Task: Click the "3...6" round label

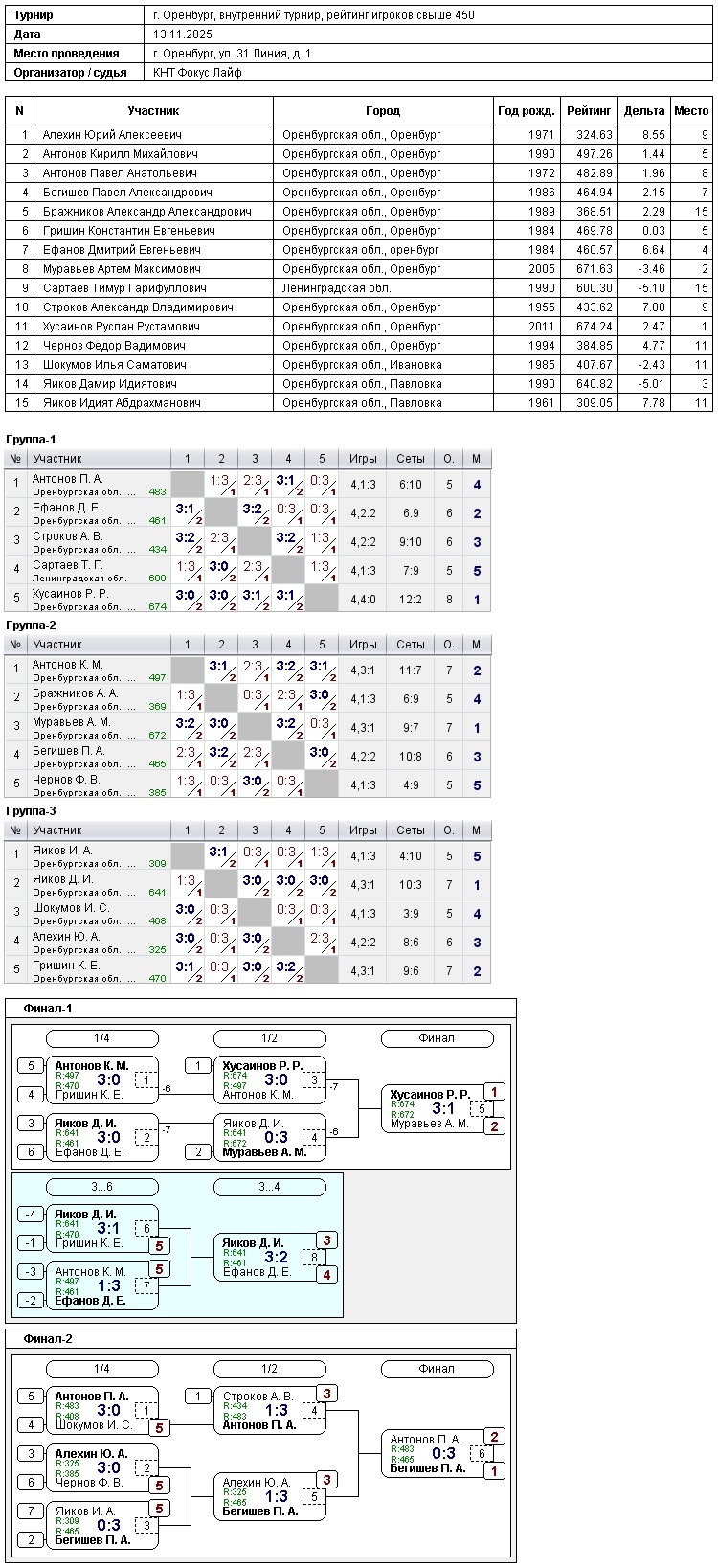Action: pyautogui.click(x=102, y=1187)
